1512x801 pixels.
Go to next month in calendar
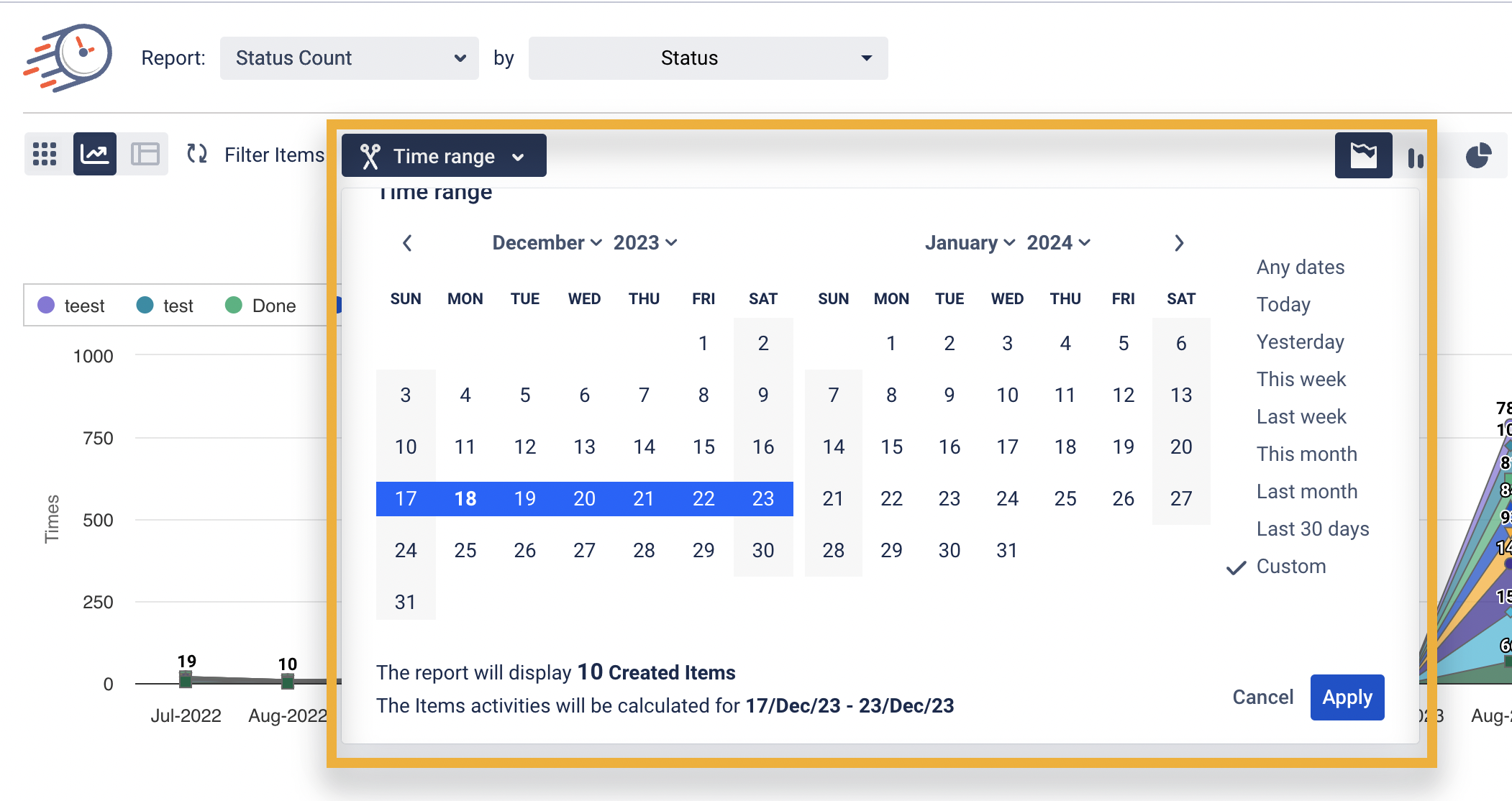pyautogui.click(x=1179, y=243)
